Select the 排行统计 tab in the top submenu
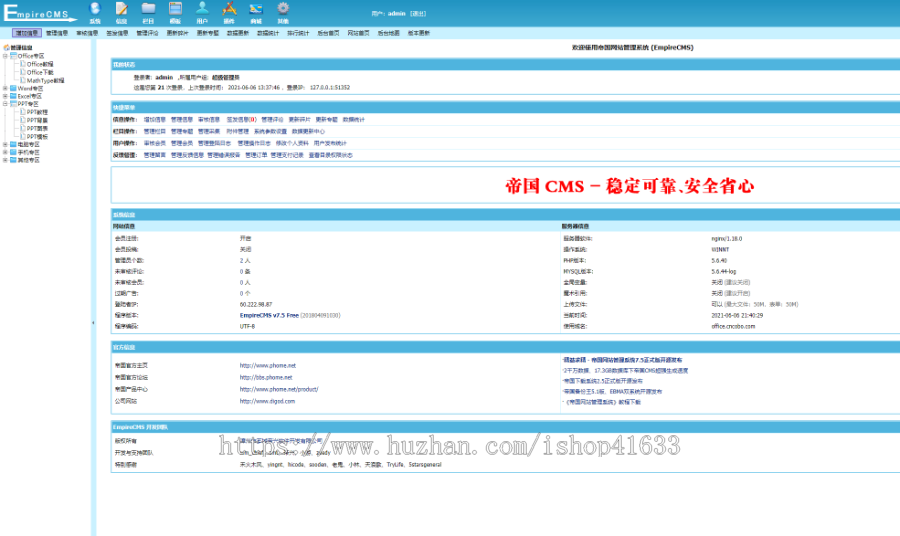 pyautogui.click(x=298, y=33)
